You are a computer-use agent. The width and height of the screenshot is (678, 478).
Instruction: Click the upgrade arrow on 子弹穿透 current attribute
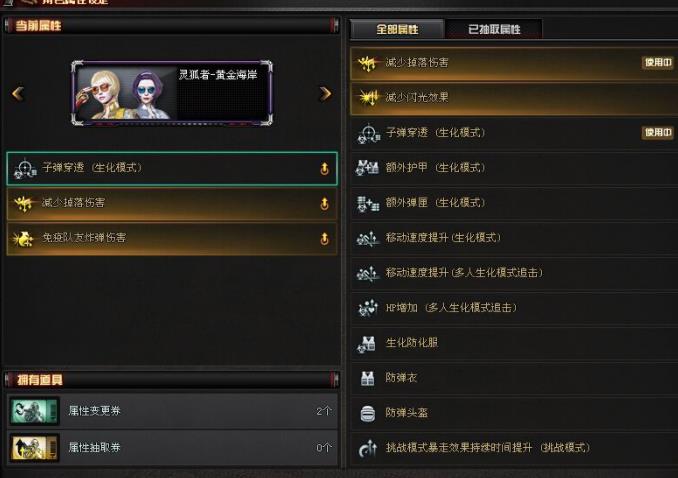tap(324, 168)
